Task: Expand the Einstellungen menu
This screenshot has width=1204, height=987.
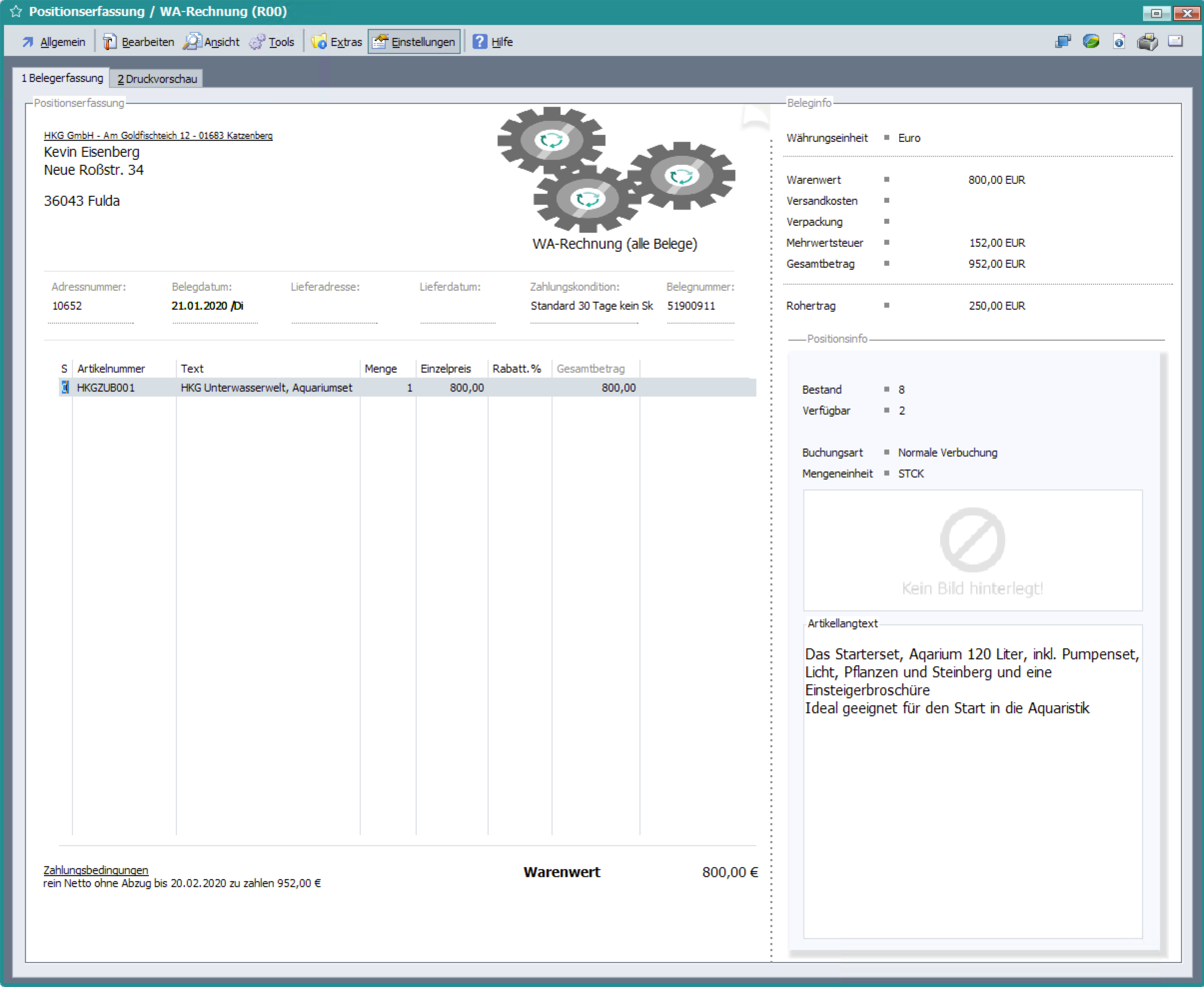Action: [x=414, y=42]
